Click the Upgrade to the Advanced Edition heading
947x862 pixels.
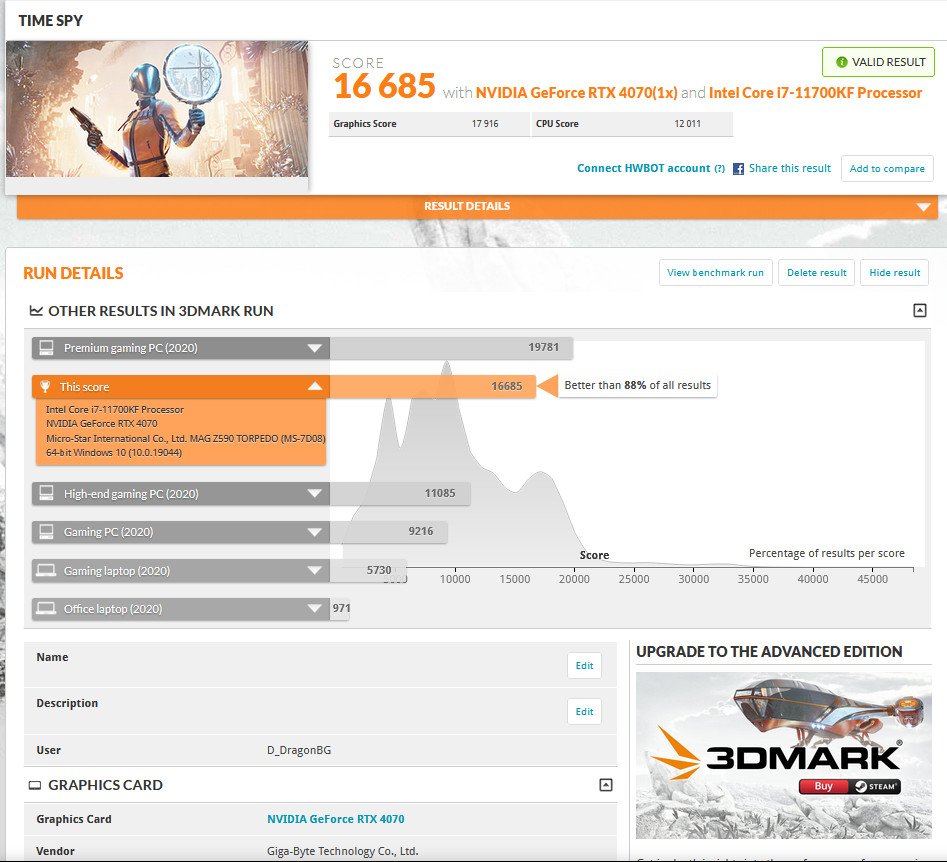[769, 652]
